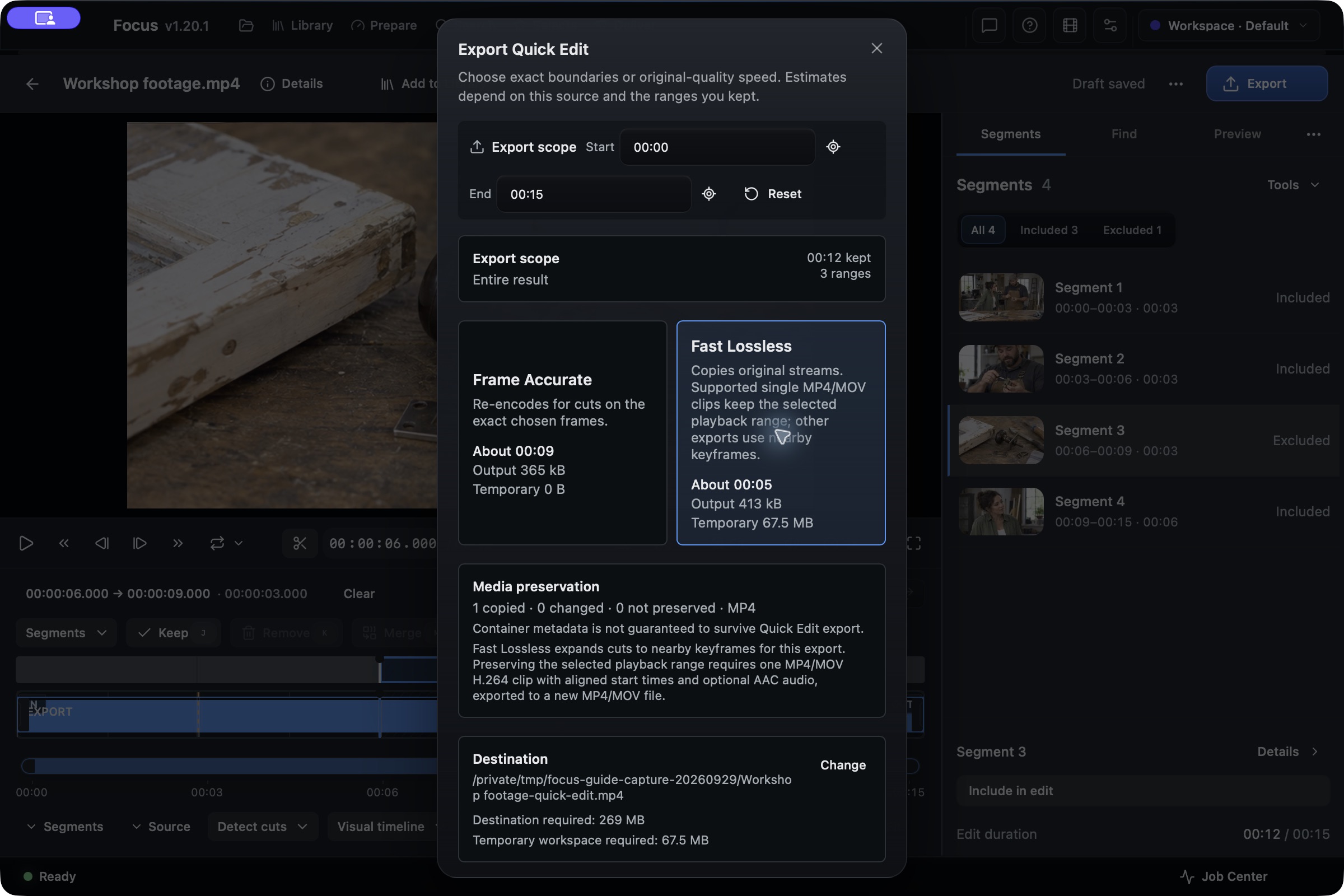Open the Detect cuts dropdown
The height and width of the screenshot is (896, 1344).
pos(262,827)
